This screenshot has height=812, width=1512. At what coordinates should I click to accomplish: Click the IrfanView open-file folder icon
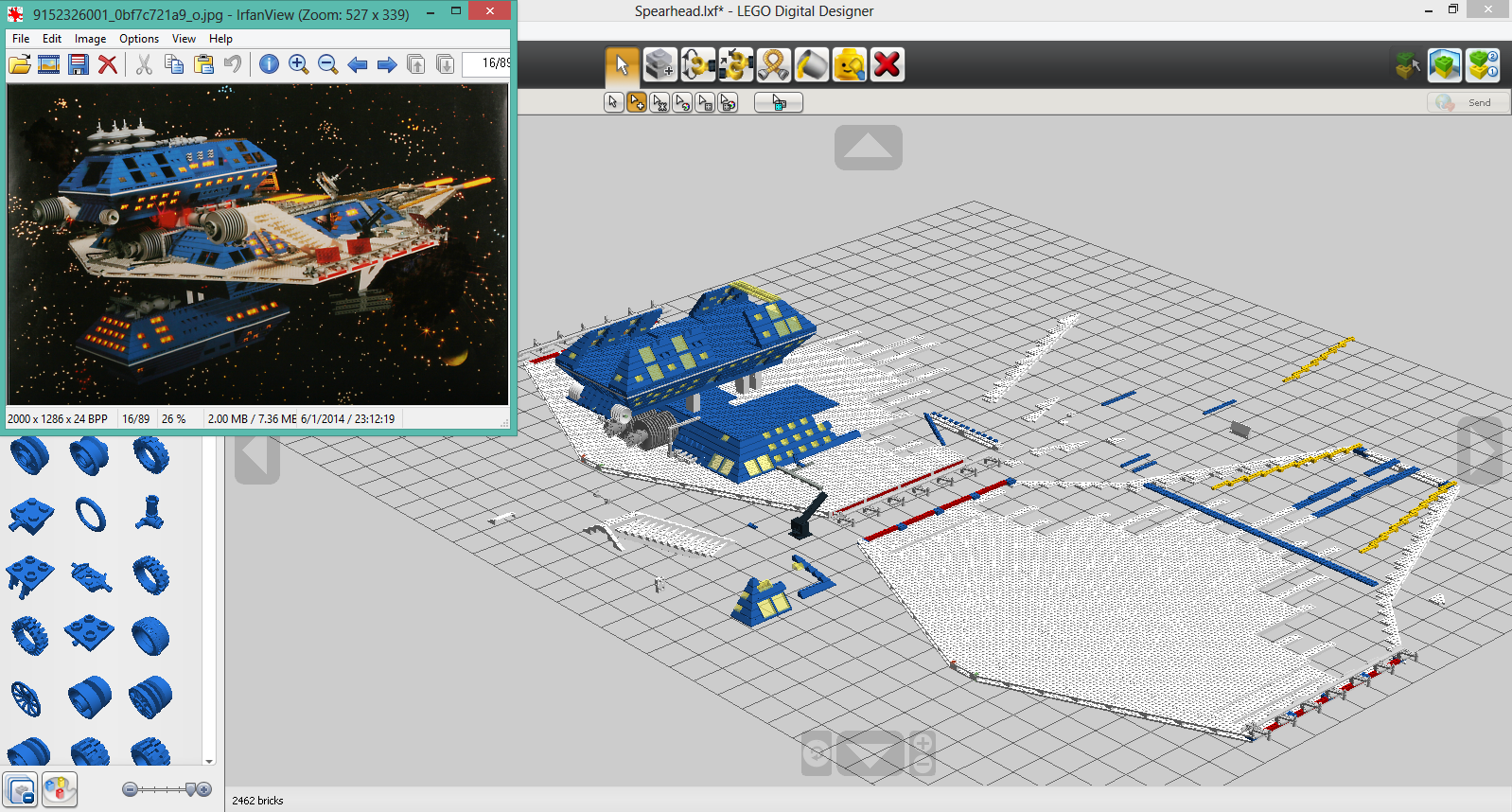coord(20,64)
